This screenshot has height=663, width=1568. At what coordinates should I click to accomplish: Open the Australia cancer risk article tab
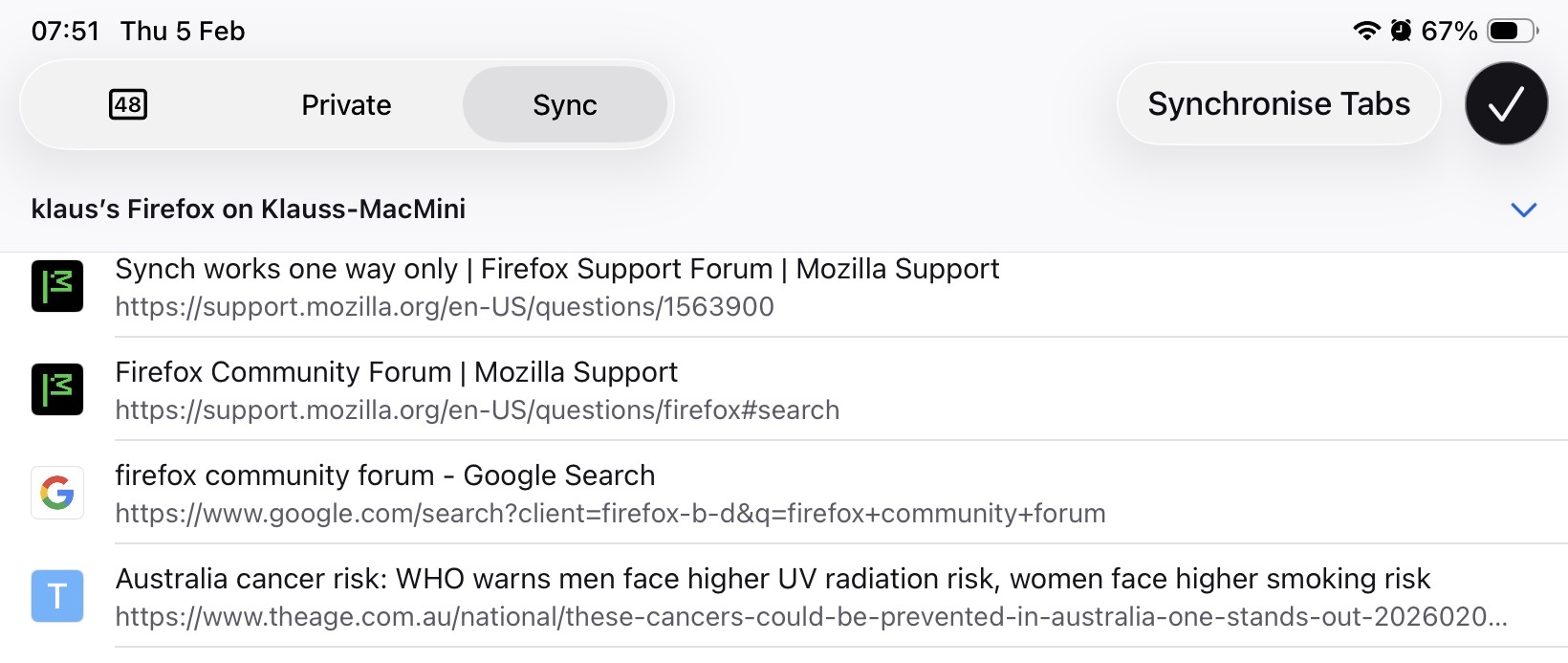pos(773,579)
